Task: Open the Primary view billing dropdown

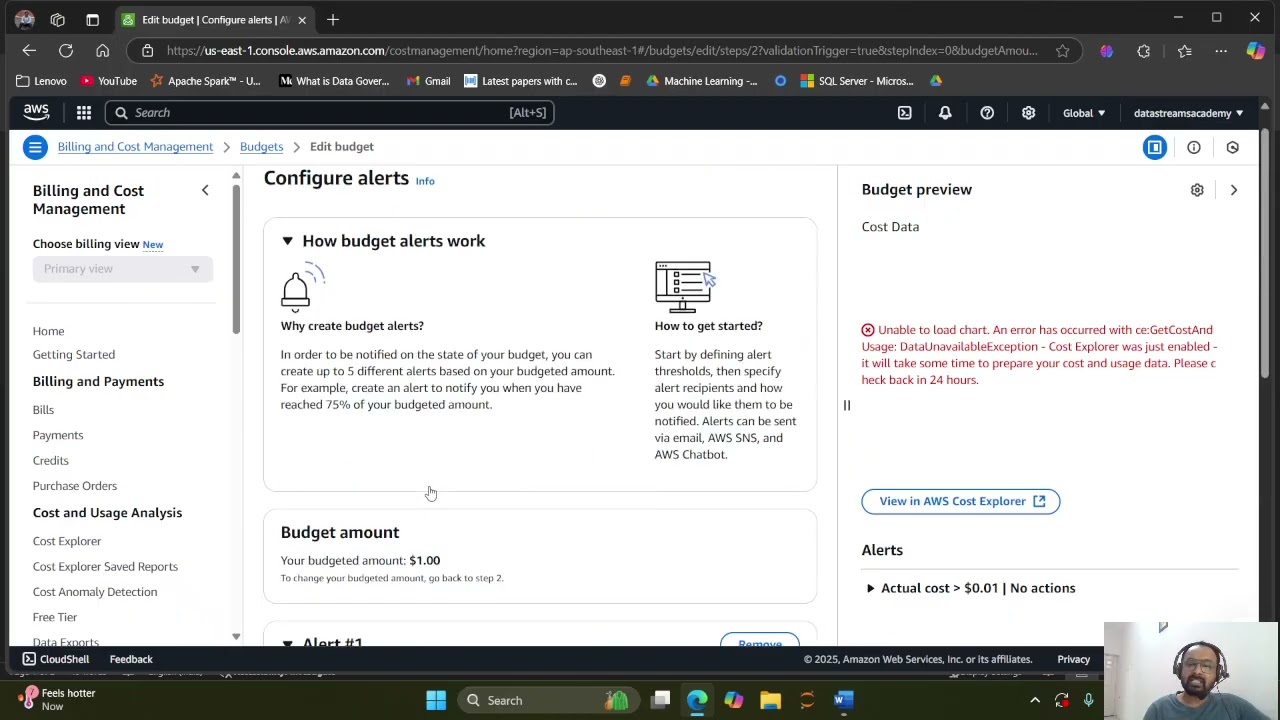Action: pos(122,269)
